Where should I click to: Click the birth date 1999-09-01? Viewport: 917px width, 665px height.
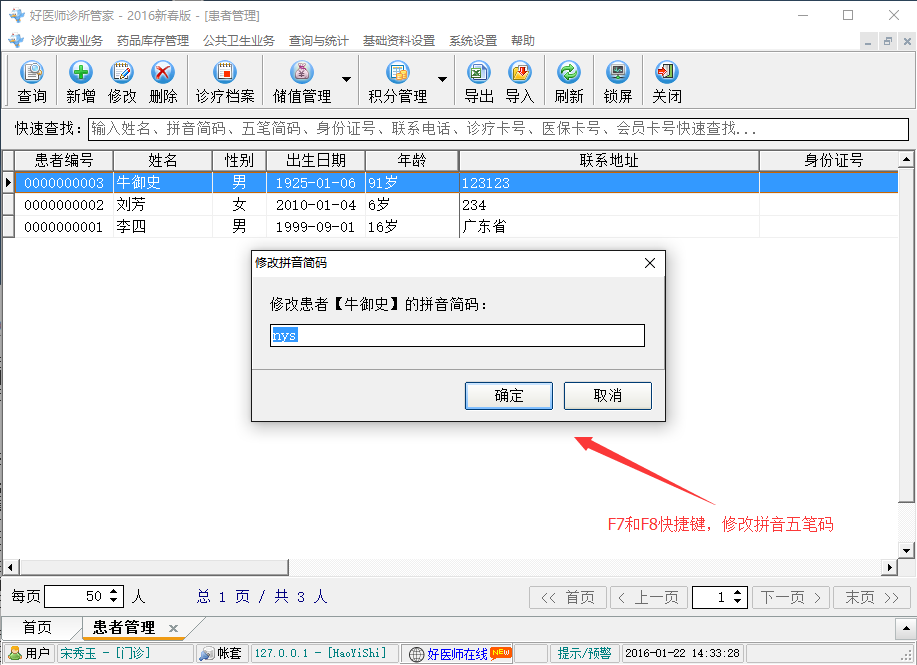[x=316, y=227]
